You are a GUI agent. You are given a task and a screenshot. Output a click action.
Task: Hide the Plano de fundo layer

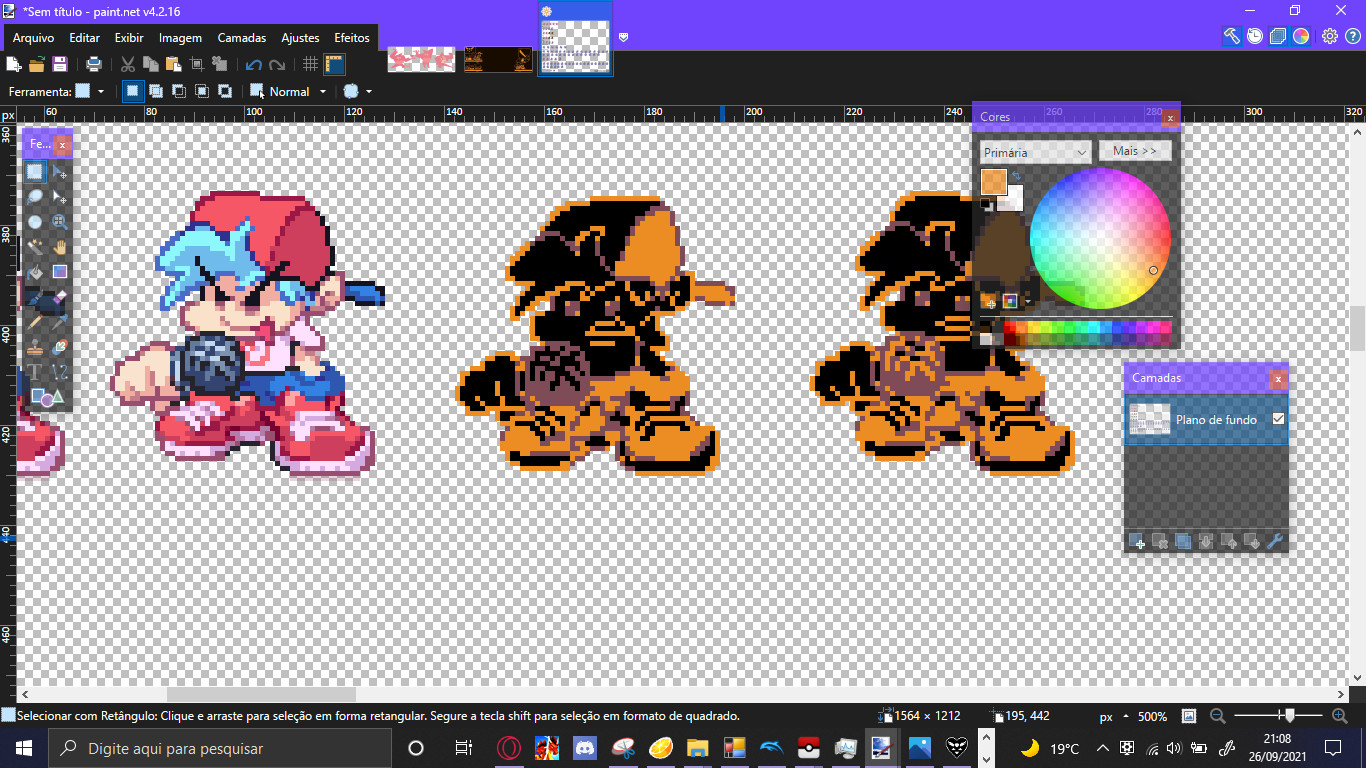click(1278, 419)
